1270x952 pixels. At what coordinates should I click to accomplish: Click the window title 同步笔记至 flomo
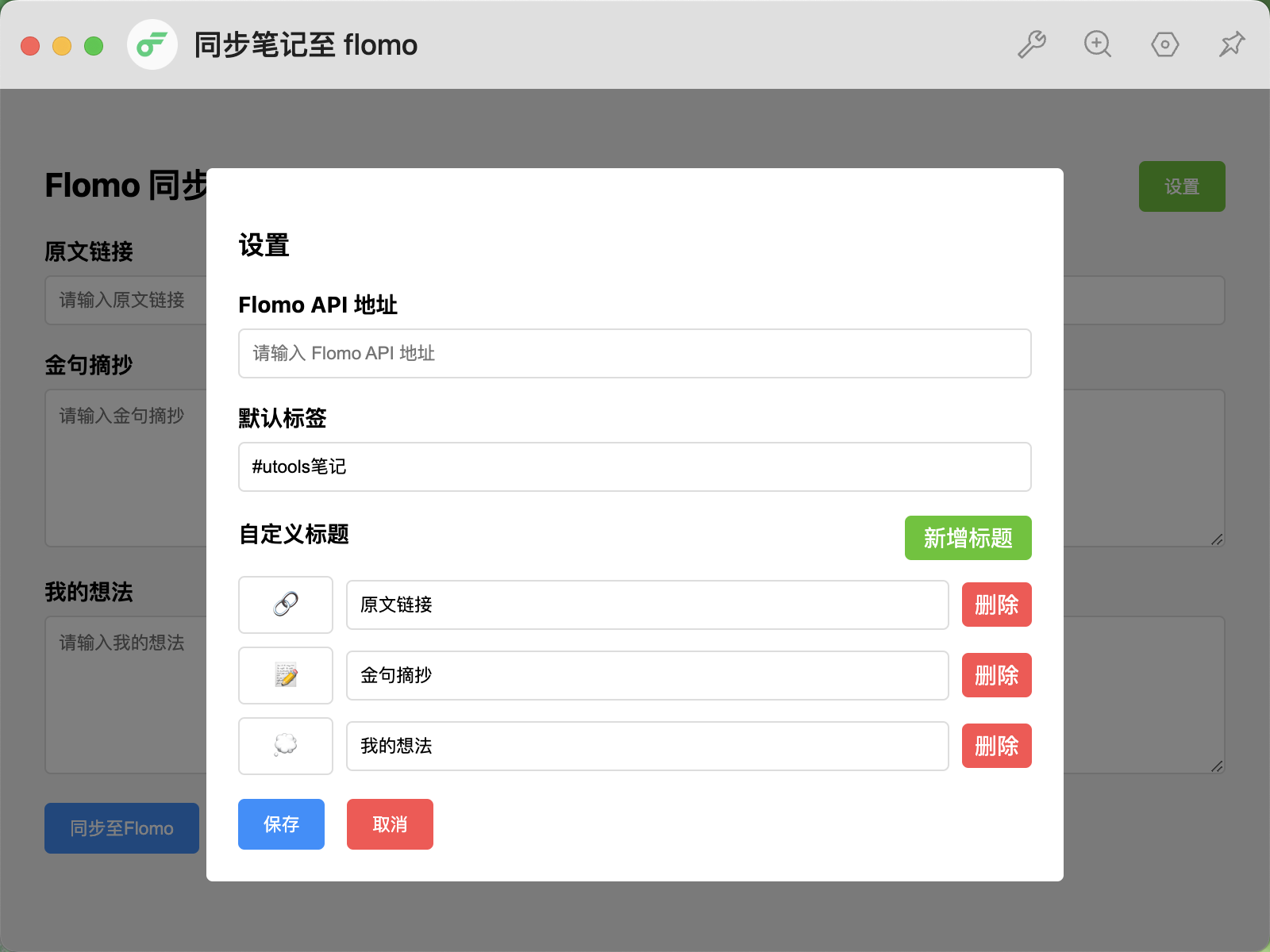click(x=306, y=45)
